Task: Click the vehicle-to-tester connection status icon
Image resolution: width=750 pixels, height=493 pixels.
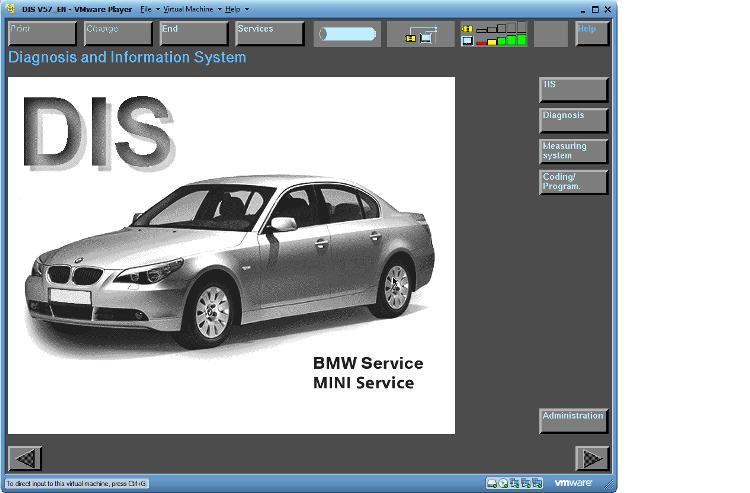Action: (420, 34)
